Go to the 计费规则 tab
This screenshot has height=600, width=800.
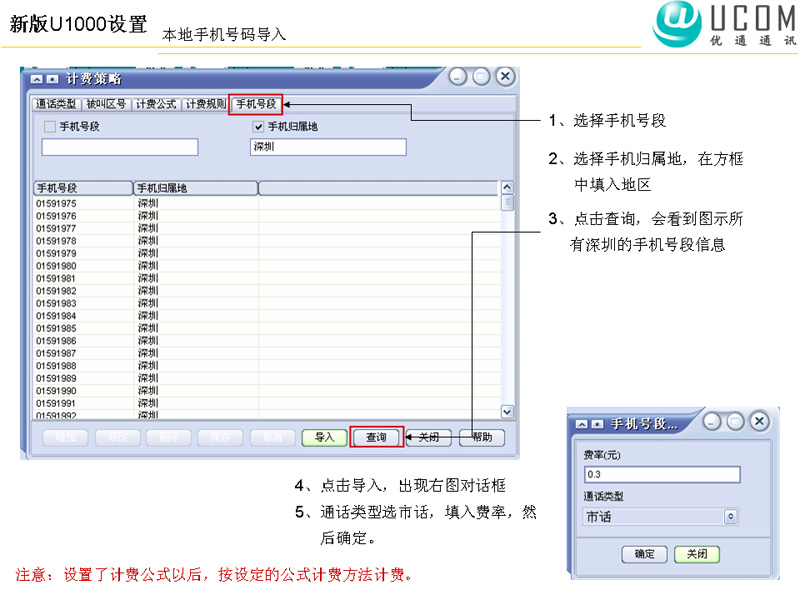pos(206,105)
